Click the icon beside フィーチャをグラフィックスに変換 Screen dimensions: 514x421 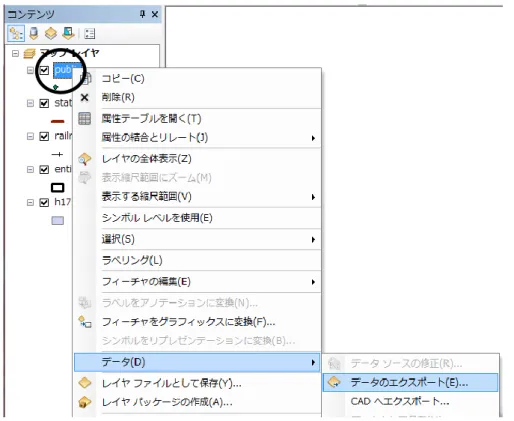pos(85,322)
